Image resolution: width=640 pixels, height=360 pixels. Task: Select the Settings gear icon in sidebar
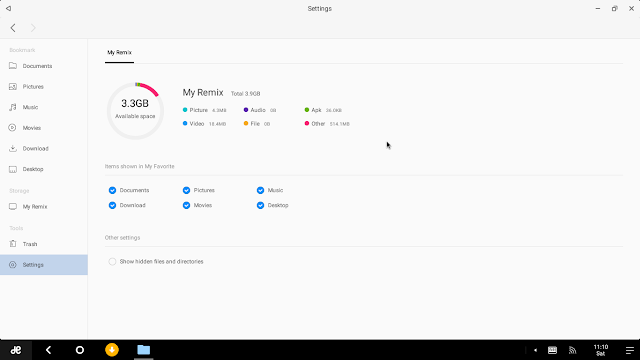13,264
